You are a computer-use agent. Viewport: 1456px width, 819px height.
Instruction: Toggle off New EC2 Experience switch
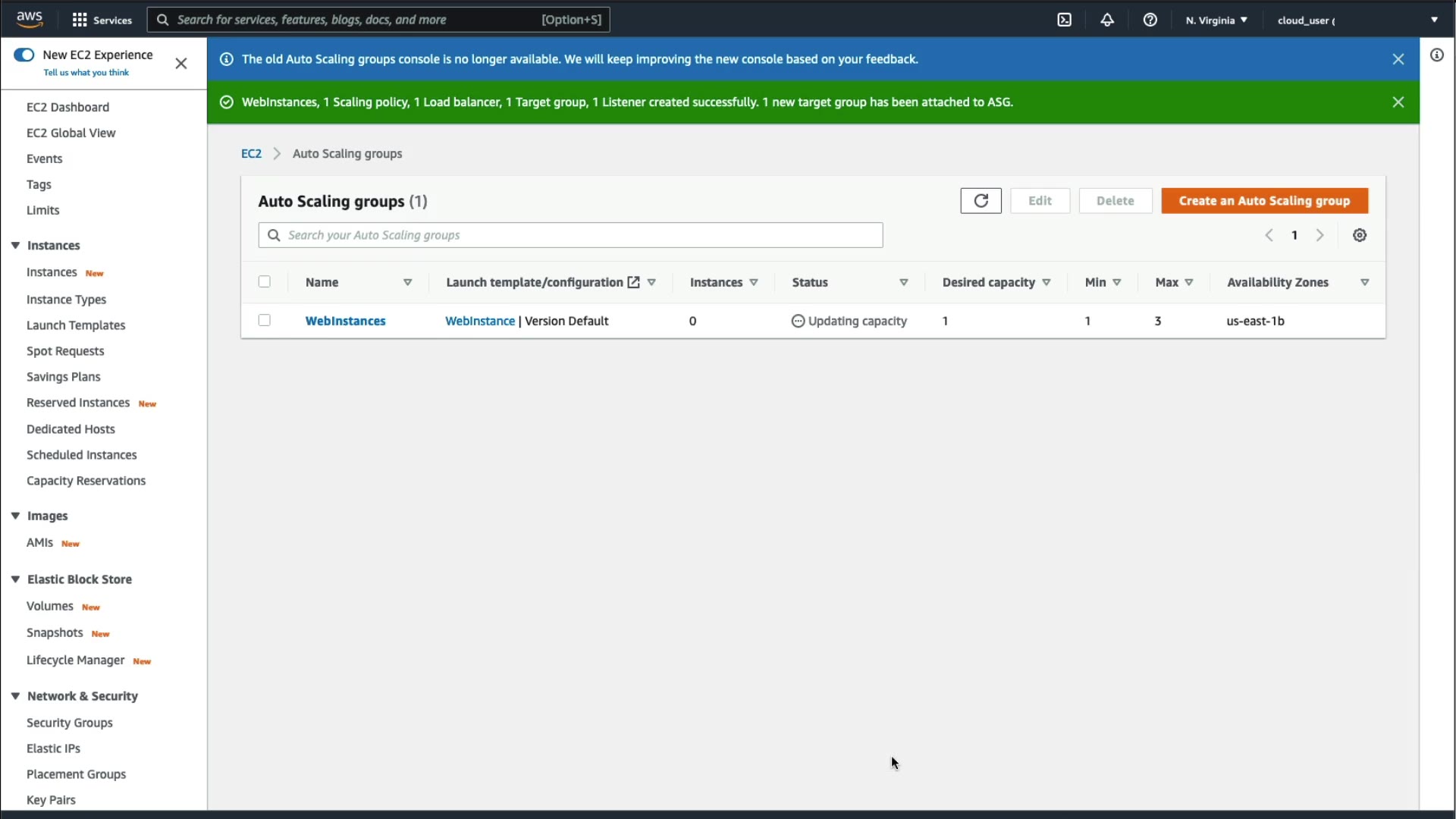[x=24, y=55]
